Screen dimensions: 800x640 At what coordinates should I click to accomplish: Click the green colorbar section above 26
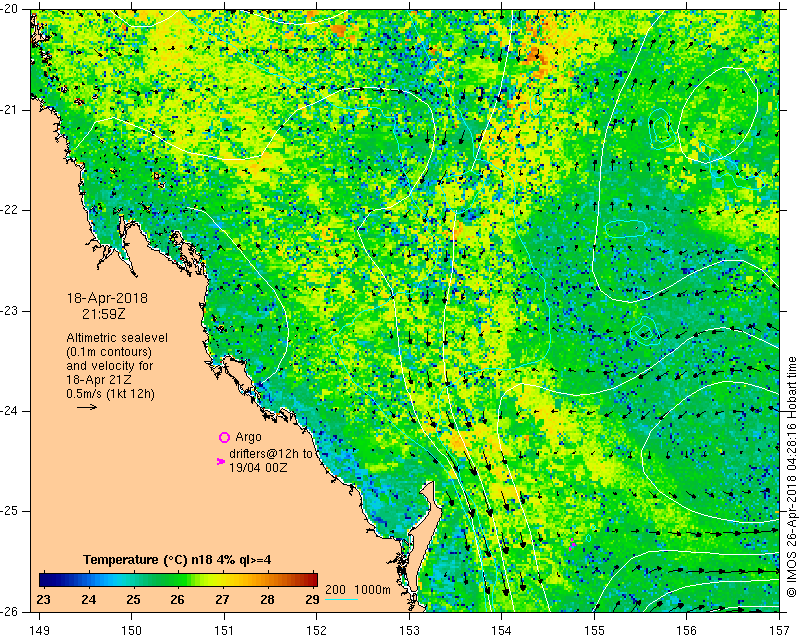(x=178, y=580)
